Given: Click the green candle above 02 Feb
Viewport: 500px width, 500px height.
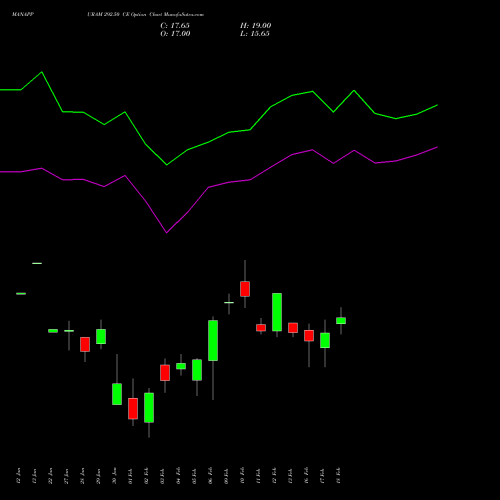Looking at the screenshot, I should click(149, 408).
